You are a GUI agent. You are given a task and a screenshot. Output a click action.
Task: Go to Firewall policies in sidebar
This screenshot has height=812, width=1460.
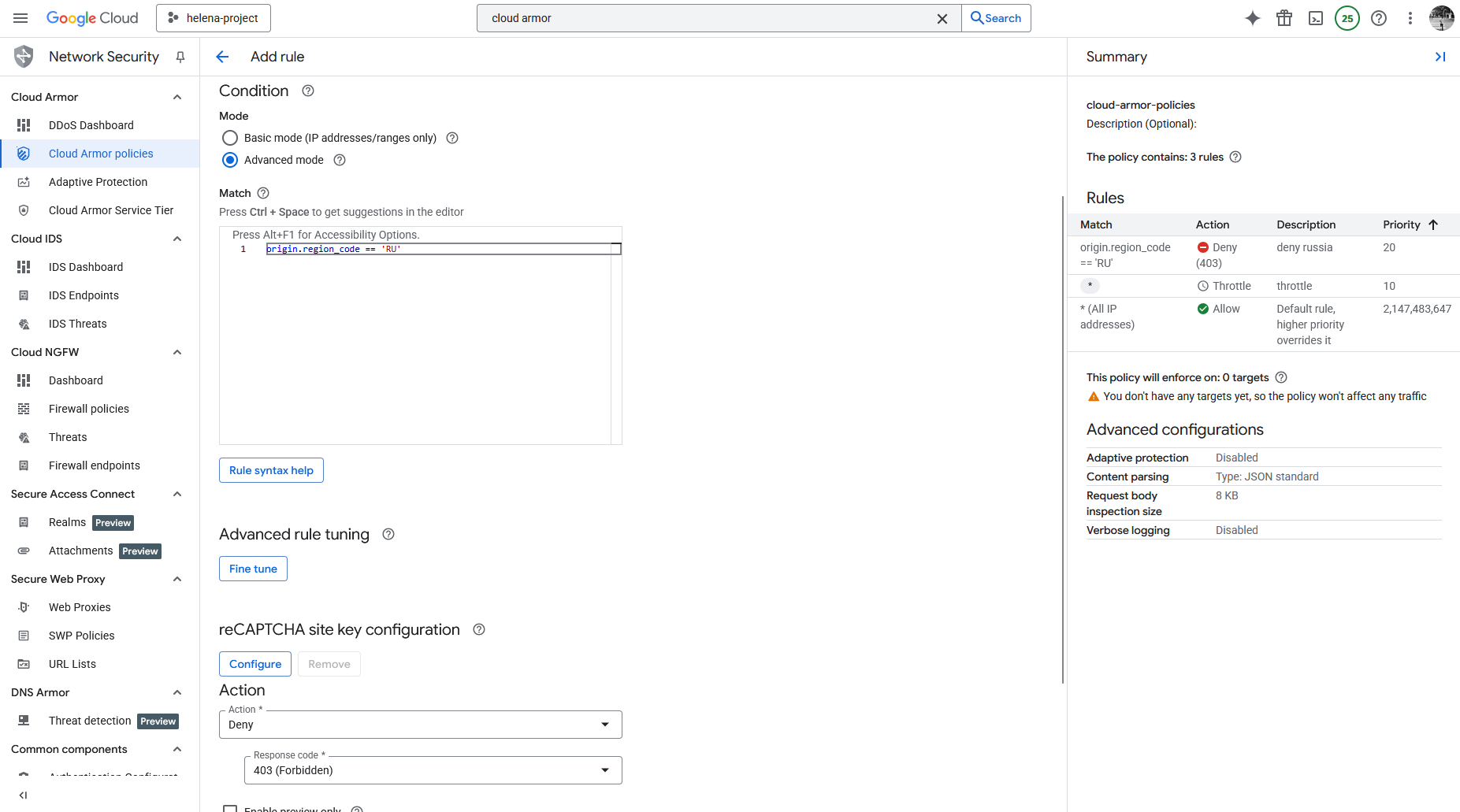(88, 409)
